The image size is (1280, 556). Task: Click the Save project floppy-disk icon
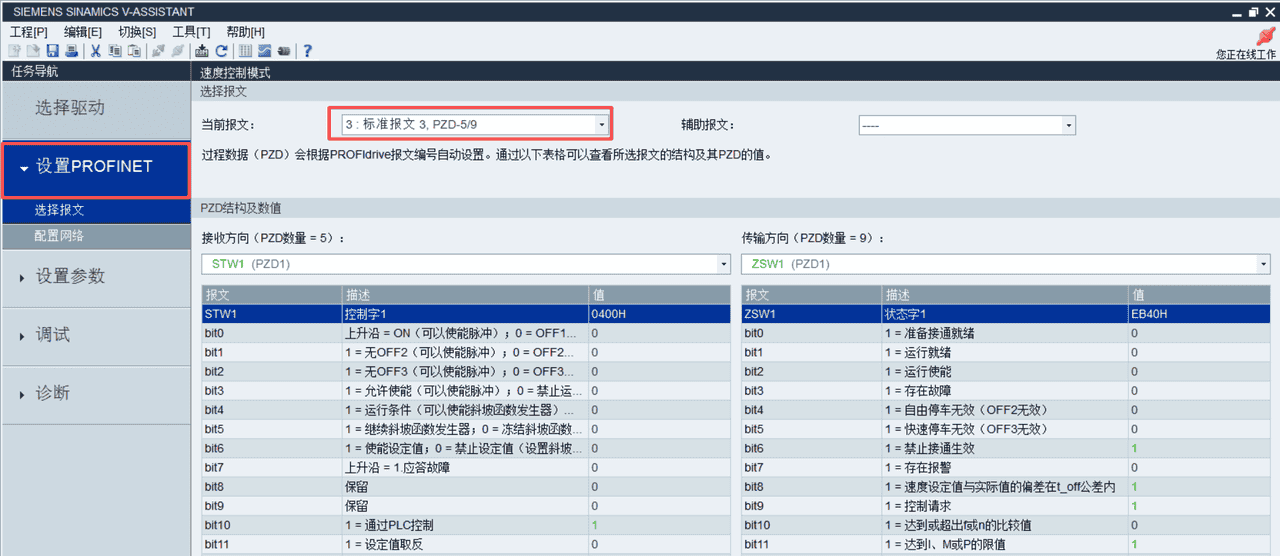(x=52, y=51)
